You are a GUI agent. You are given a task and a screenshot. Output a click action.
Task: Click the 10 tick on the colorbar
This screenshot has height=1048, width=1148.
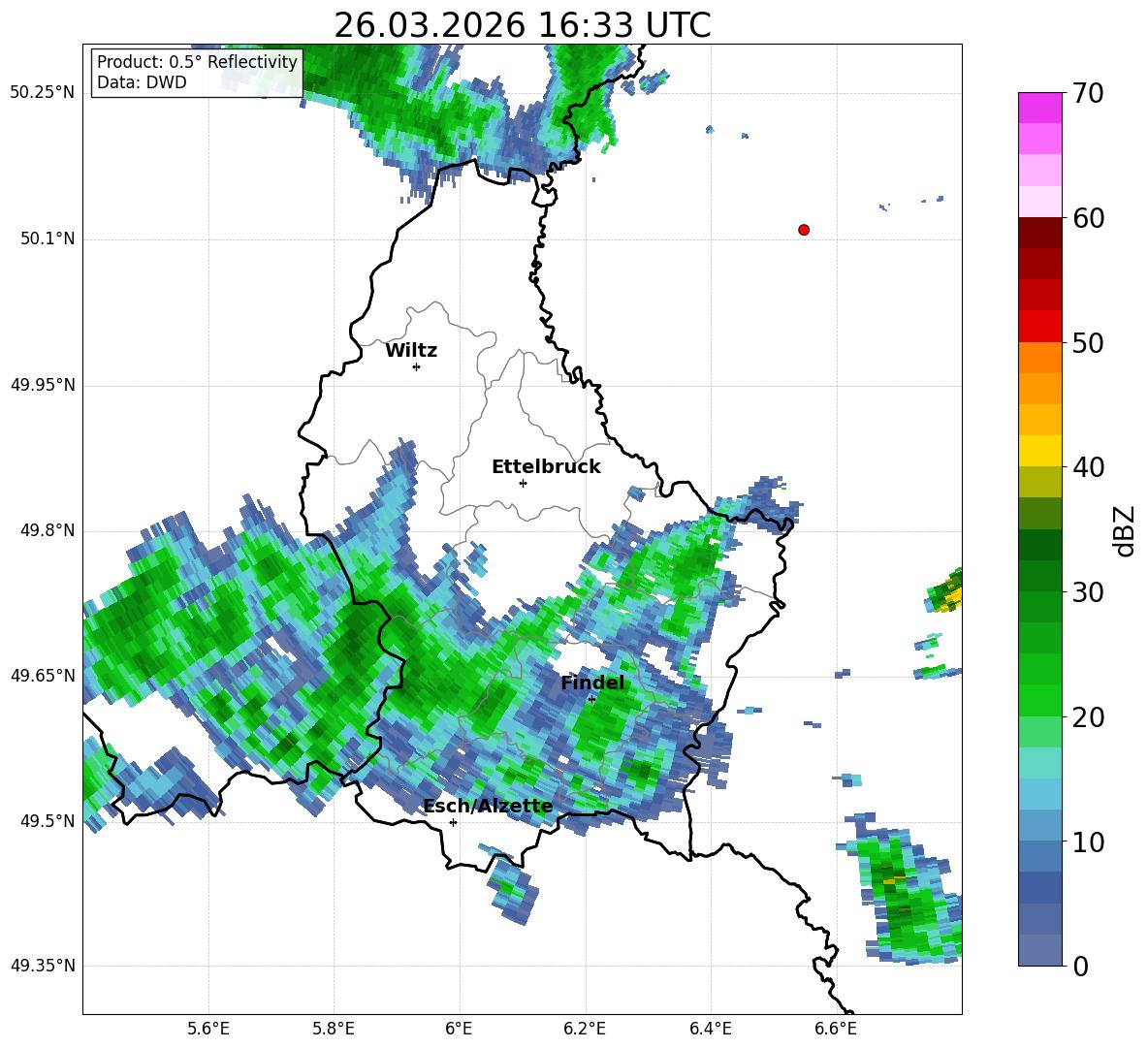1088,842
